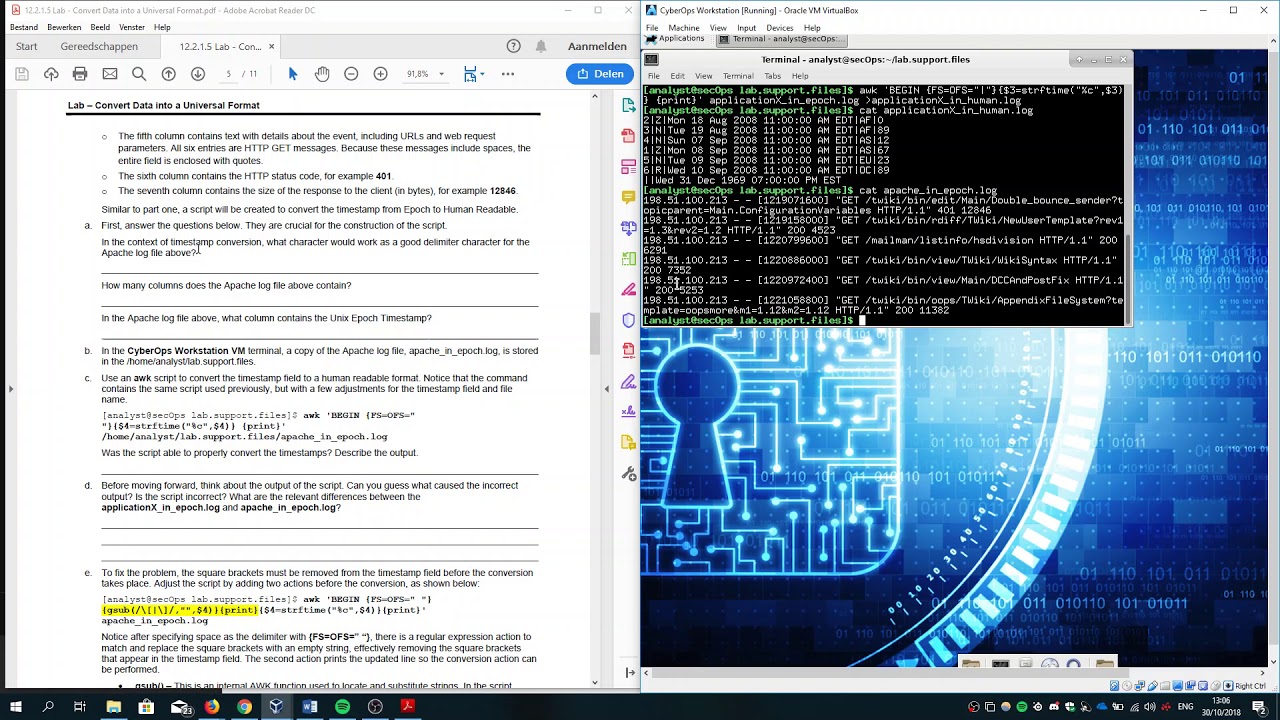Viewport: 1280px width, 720px height.
Task: Open the Comment tool in right pane
Action: 628,197
